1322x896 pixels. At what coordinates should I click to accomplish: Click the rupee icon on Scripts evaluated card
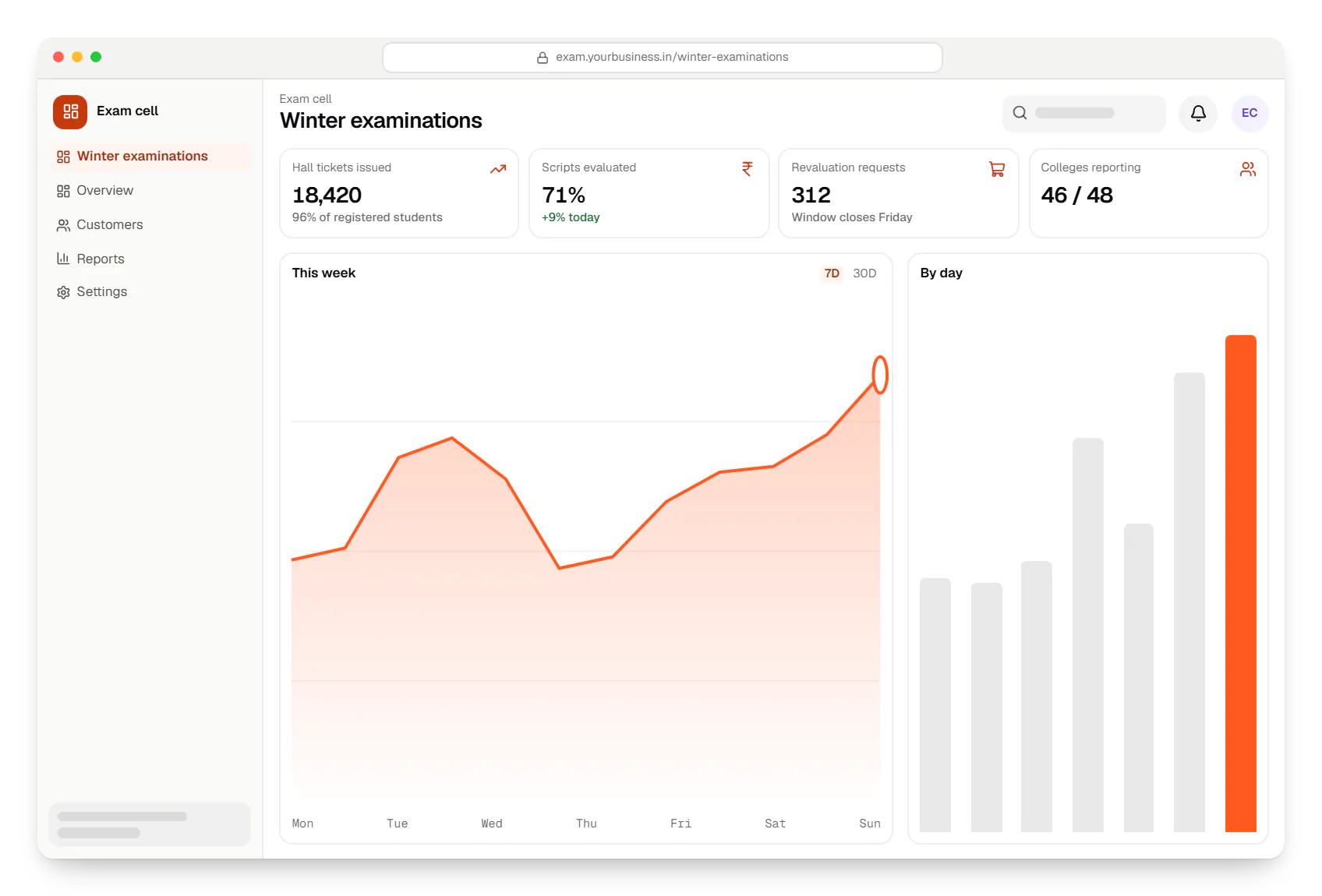tap(747, 169)
